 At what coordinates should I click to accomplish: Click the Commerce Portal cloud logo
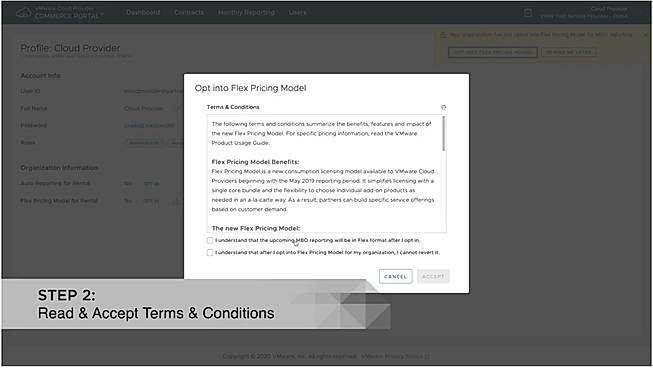tap(23, 13)
